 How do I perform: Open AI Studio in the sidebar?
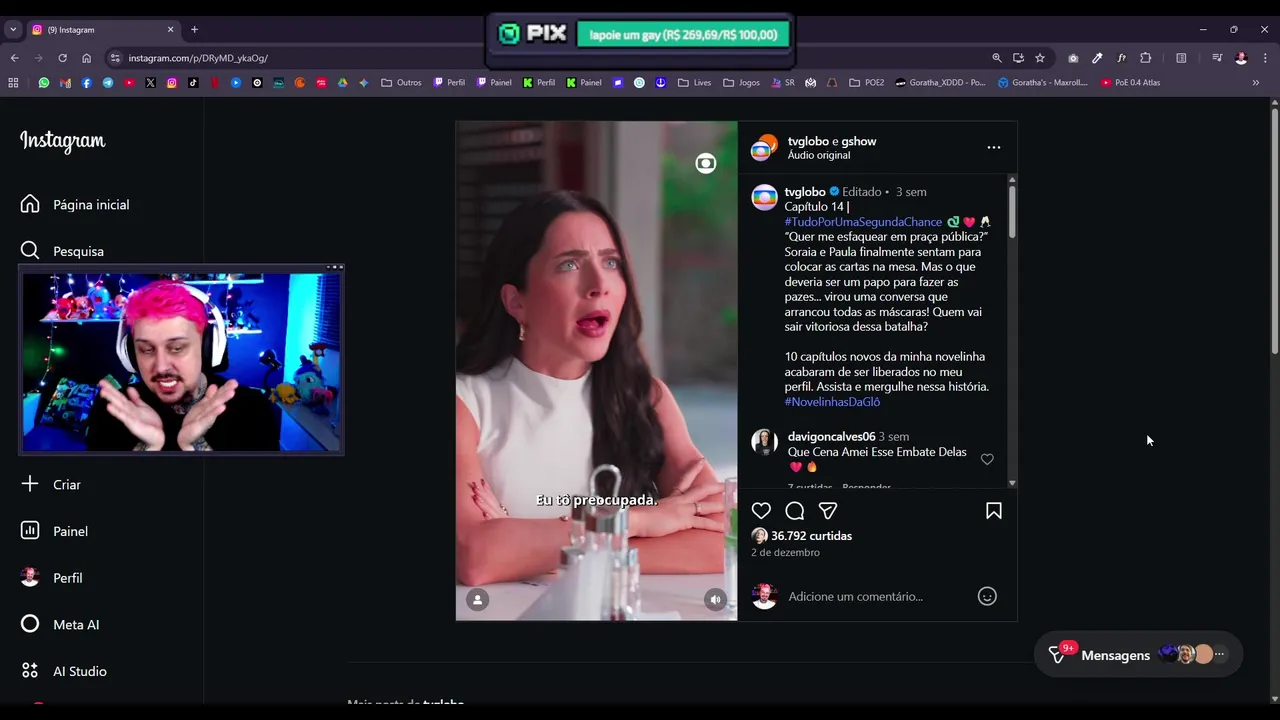(63, 671)
